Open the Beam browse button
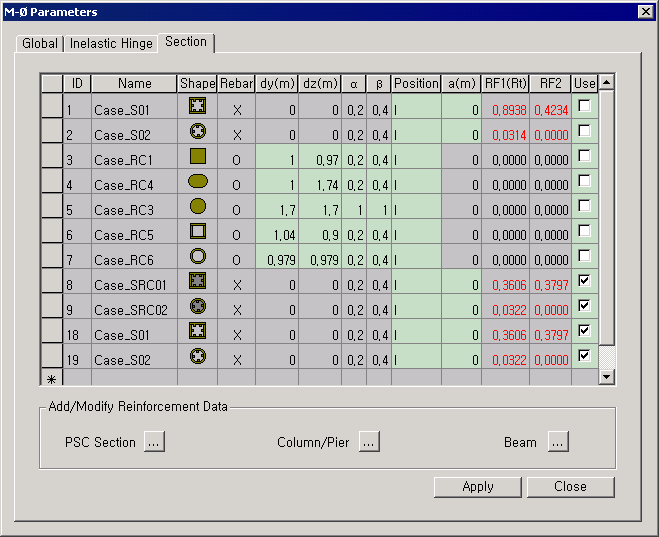The width and height of the screenshot is (659, 537). [557, 442]
